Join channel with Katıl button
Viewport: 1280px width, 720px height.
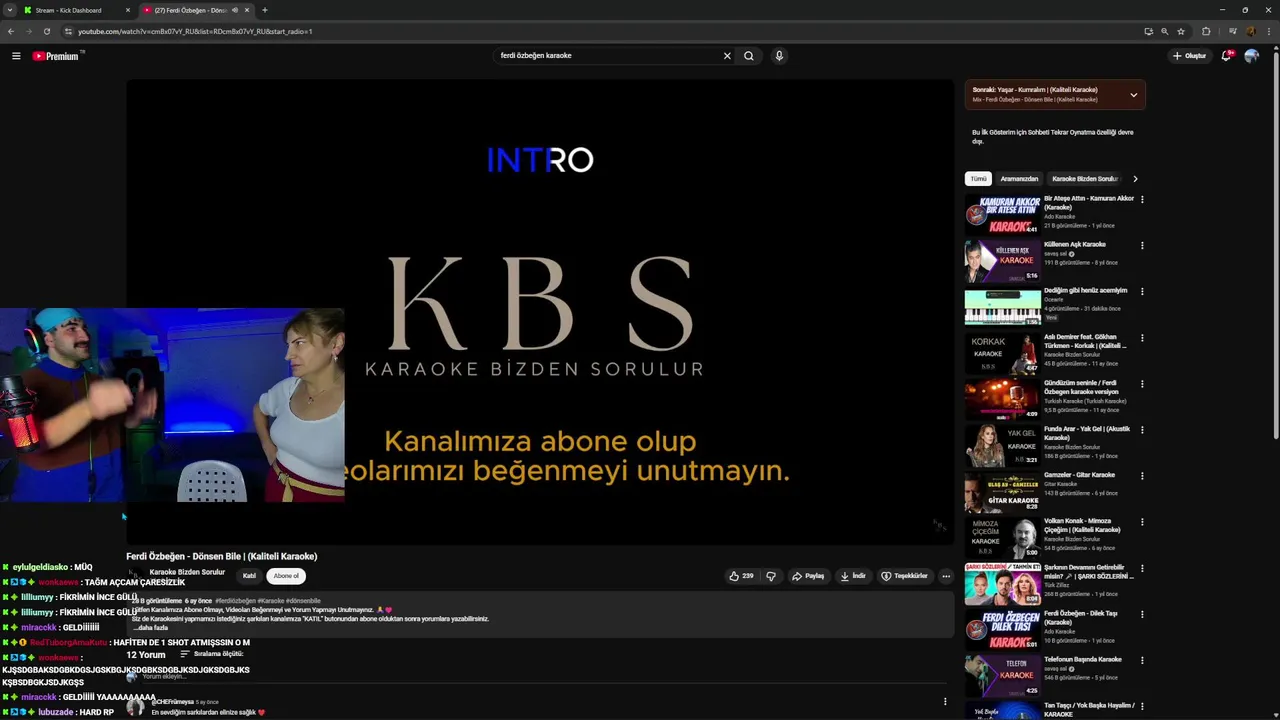(x=249, y=576)
